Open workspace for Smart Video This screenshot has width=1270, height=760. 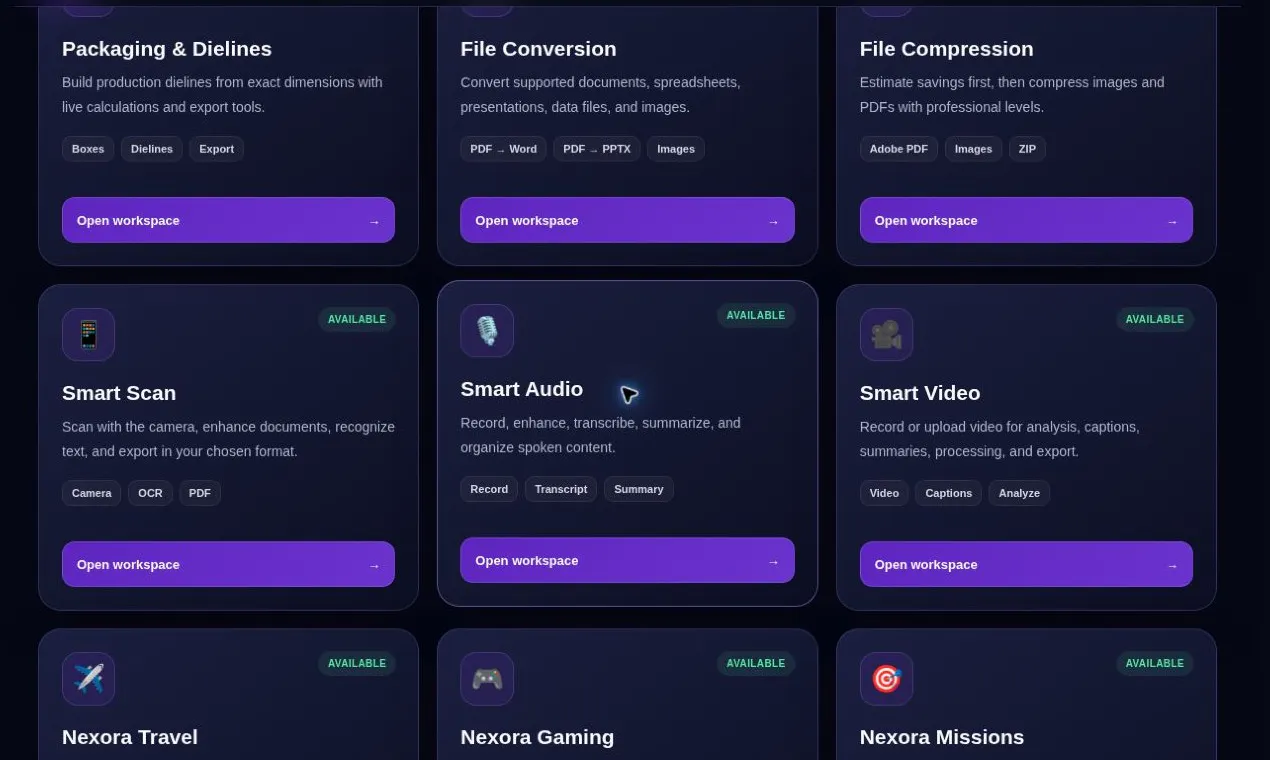tap(1026, 564)
